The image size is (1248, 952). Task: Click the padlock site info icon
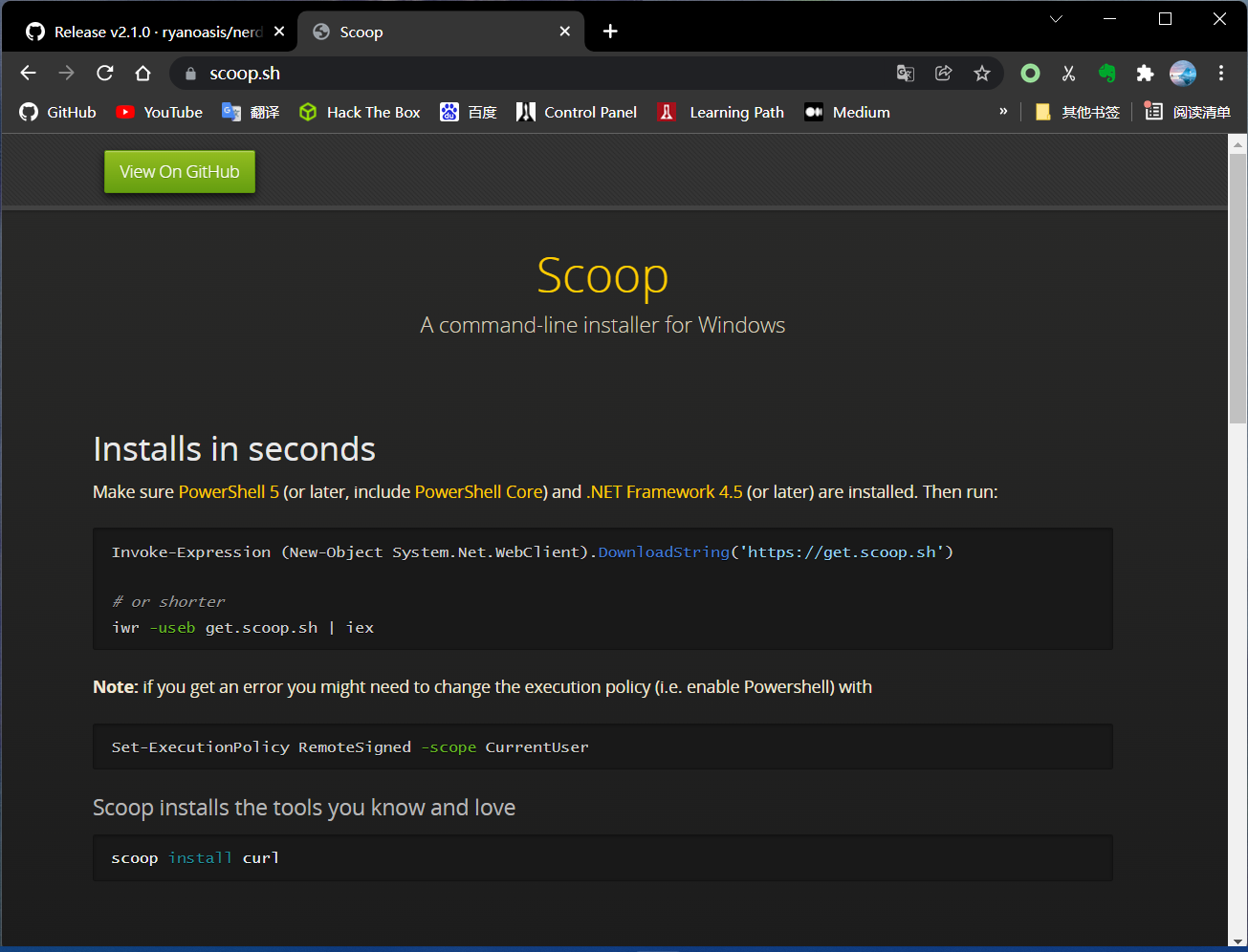[190, 74]
